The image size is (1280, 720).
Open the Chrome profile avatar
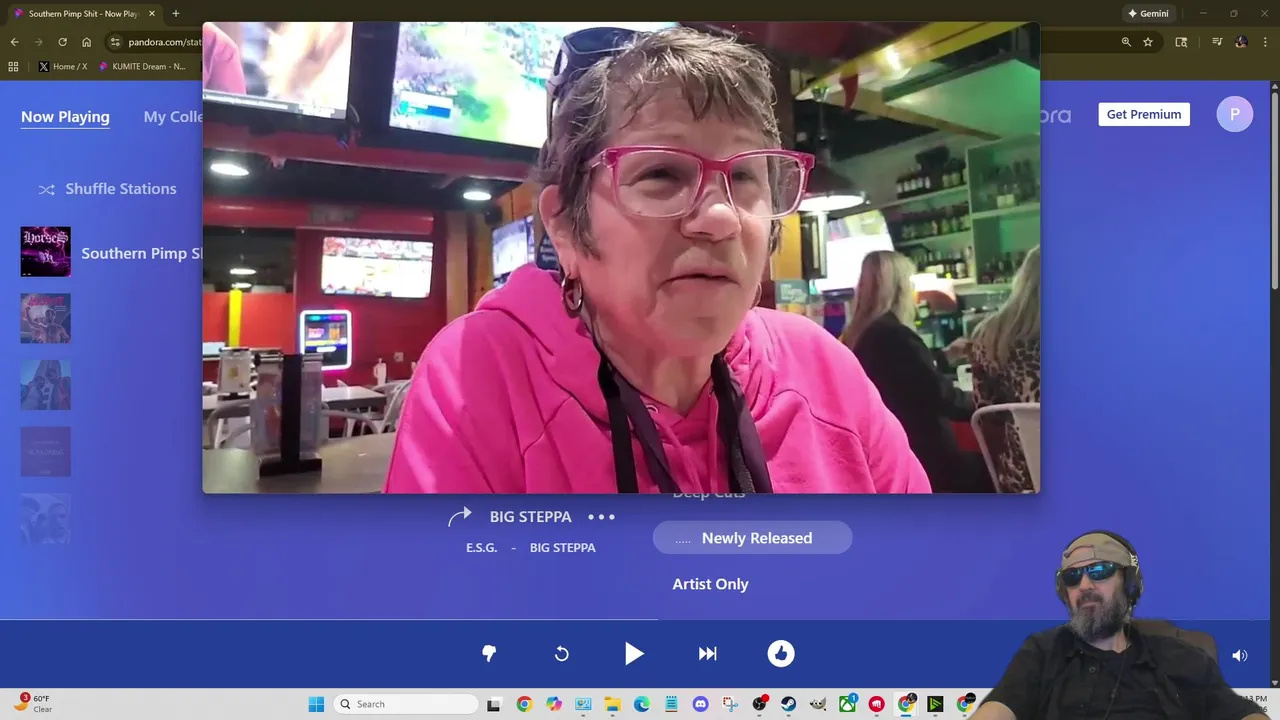coord(1241,42)
